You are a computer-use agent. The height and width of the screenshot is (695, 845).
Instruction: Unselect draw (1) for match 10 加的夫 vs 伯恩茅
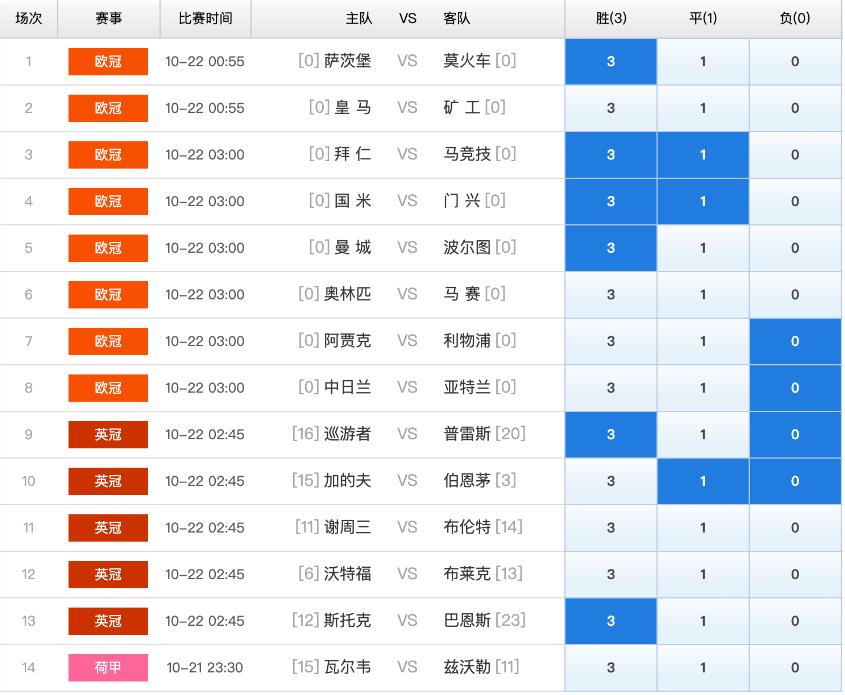pos(703,481)
